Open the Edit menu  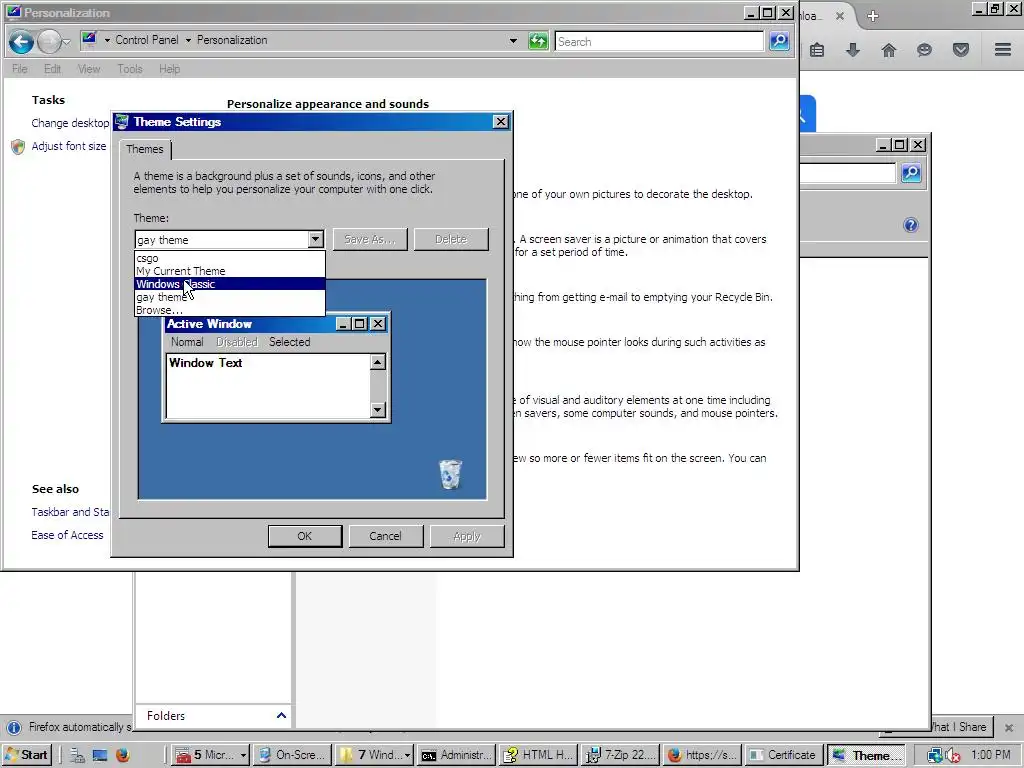click(52, 69)
